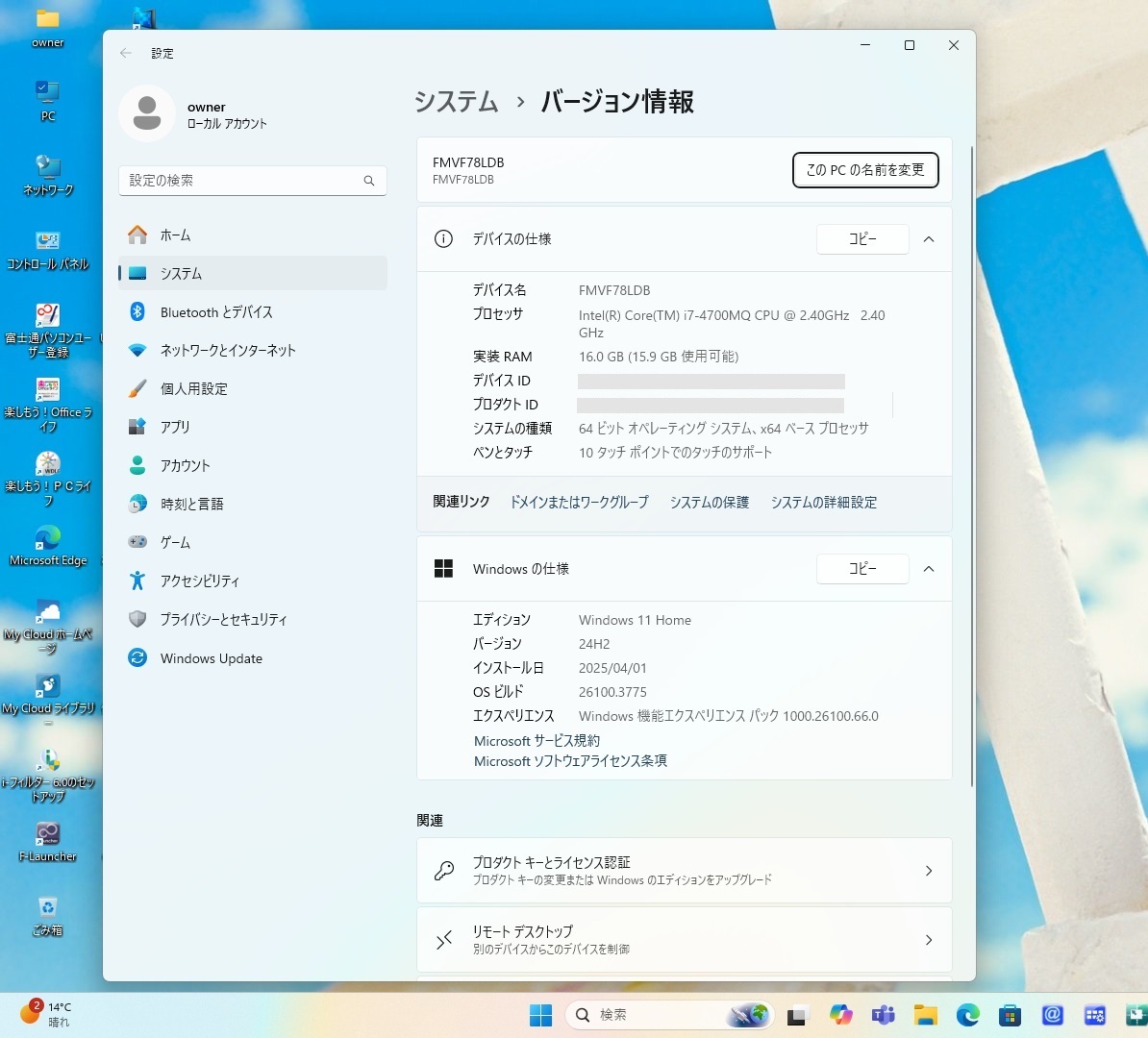Open システムの保護 link
This screenshot has width=1148, height=1038.
[710, 502]
